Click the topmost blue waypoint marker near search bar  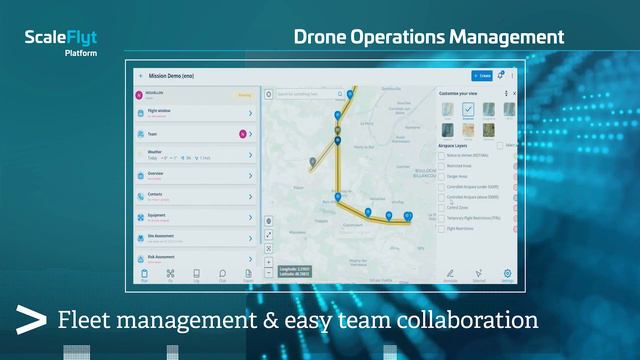(350, 94)
